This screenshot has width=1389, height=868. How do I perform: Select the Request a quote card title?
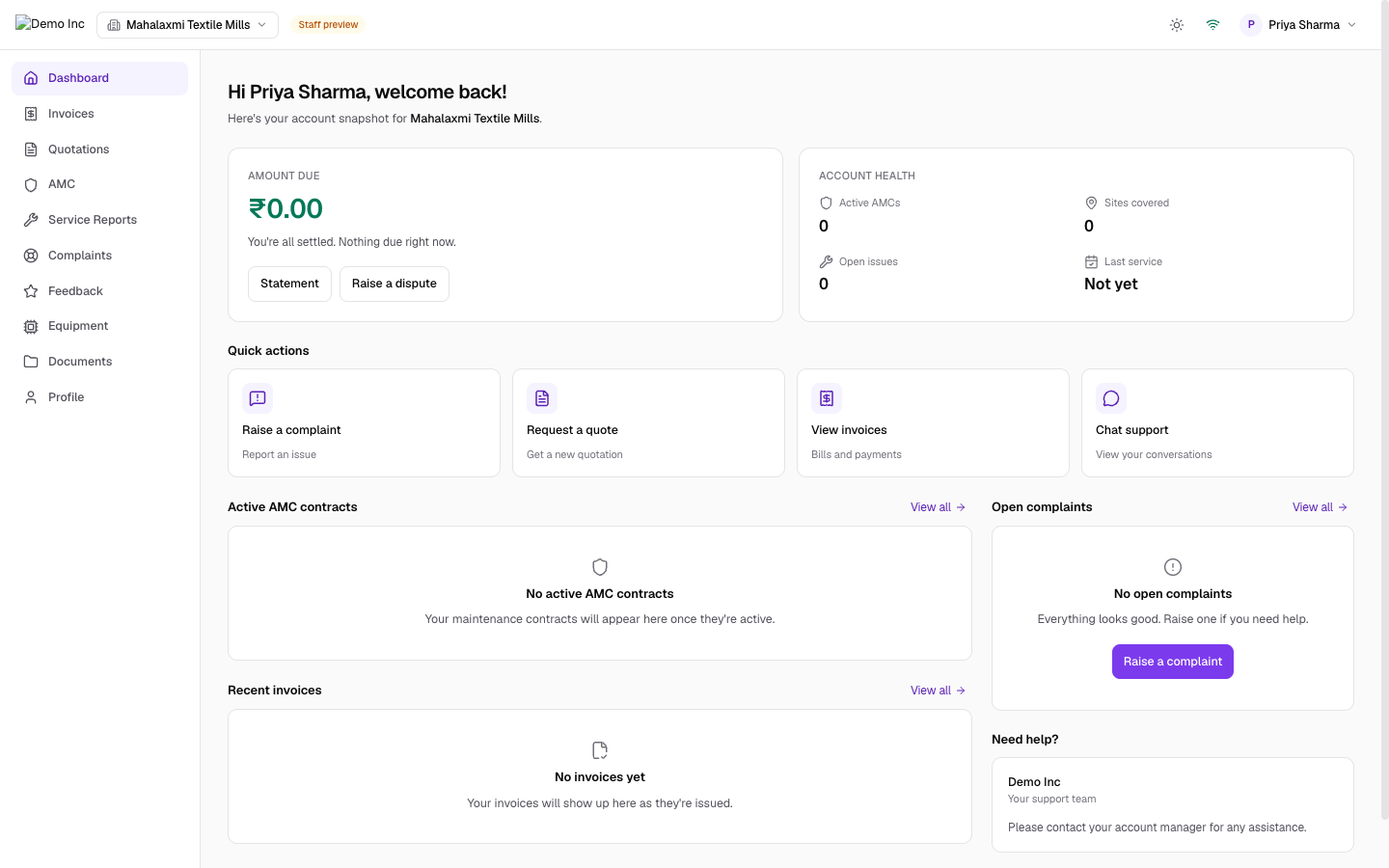(x=572, y=430)
